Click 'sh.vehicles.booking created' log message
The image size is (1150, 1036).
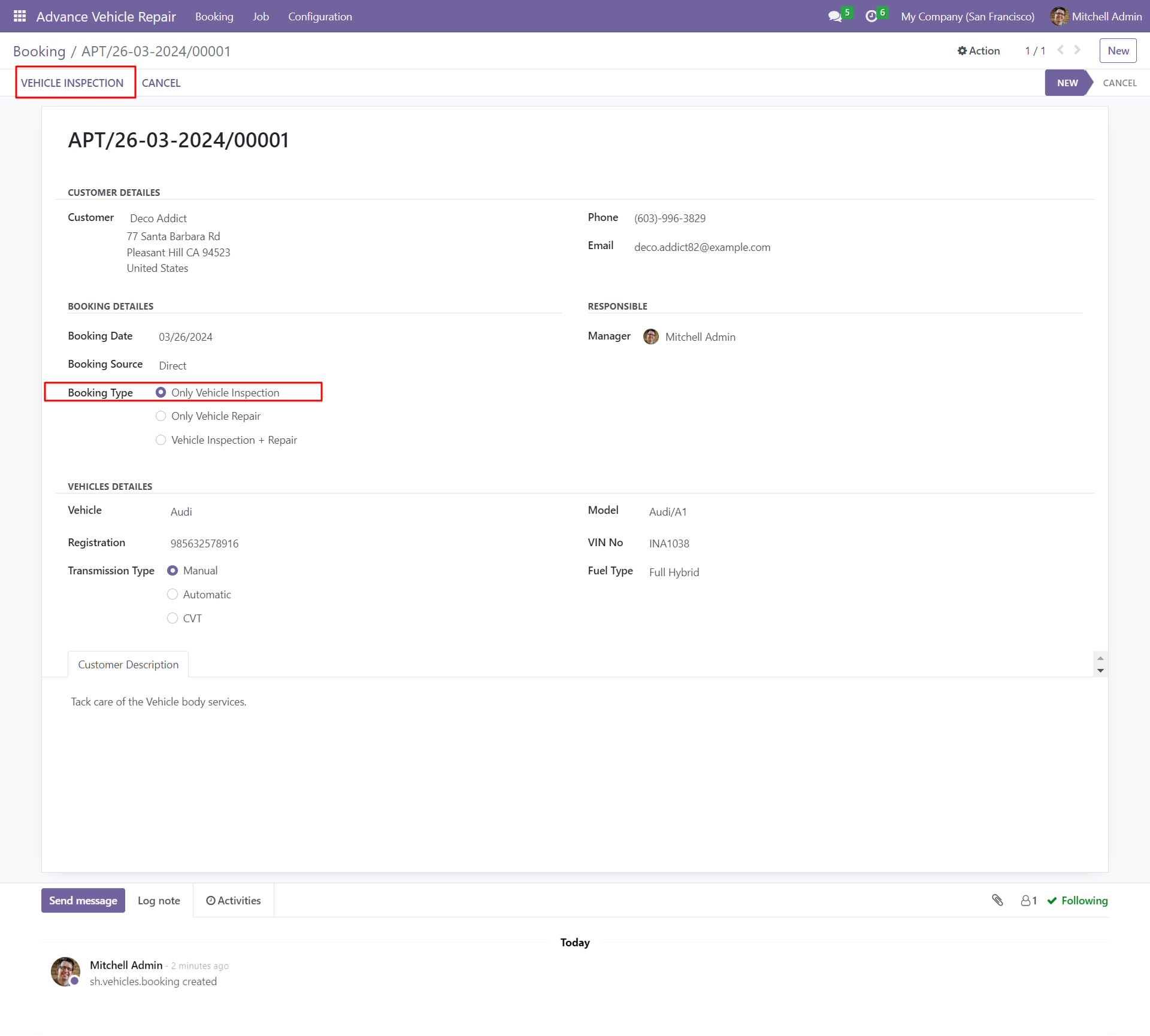[x=153, y=982]
